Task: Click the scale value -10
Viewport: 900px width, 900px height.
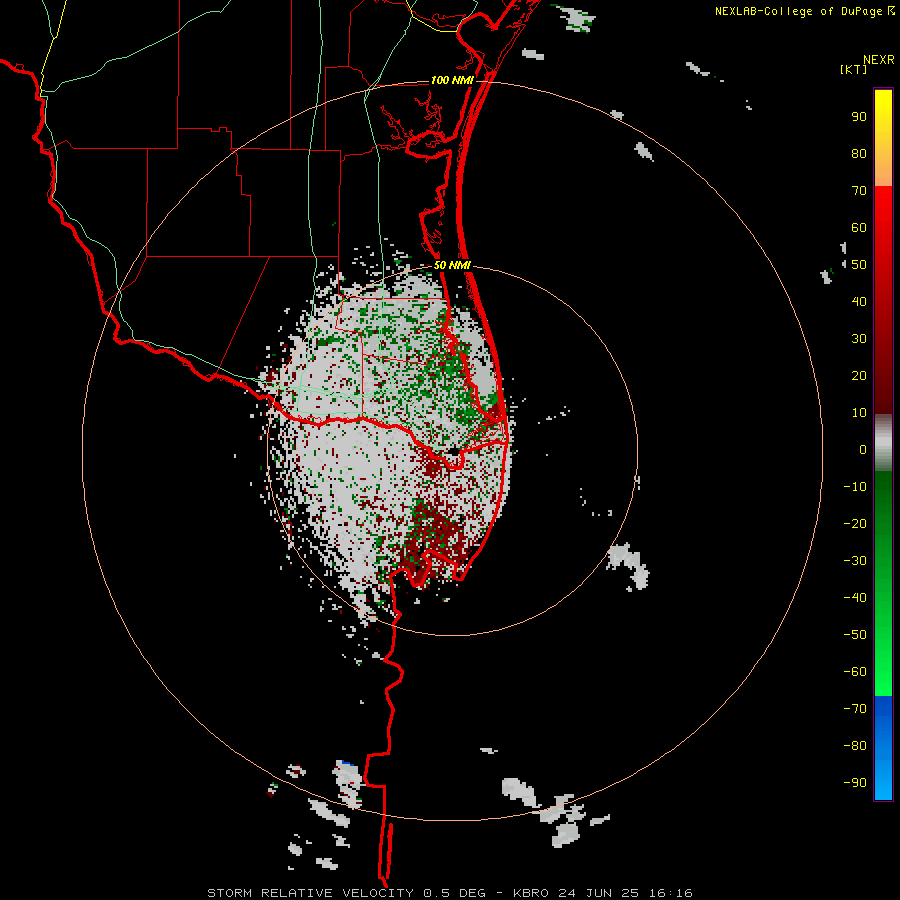Action: tap(855, 487)
